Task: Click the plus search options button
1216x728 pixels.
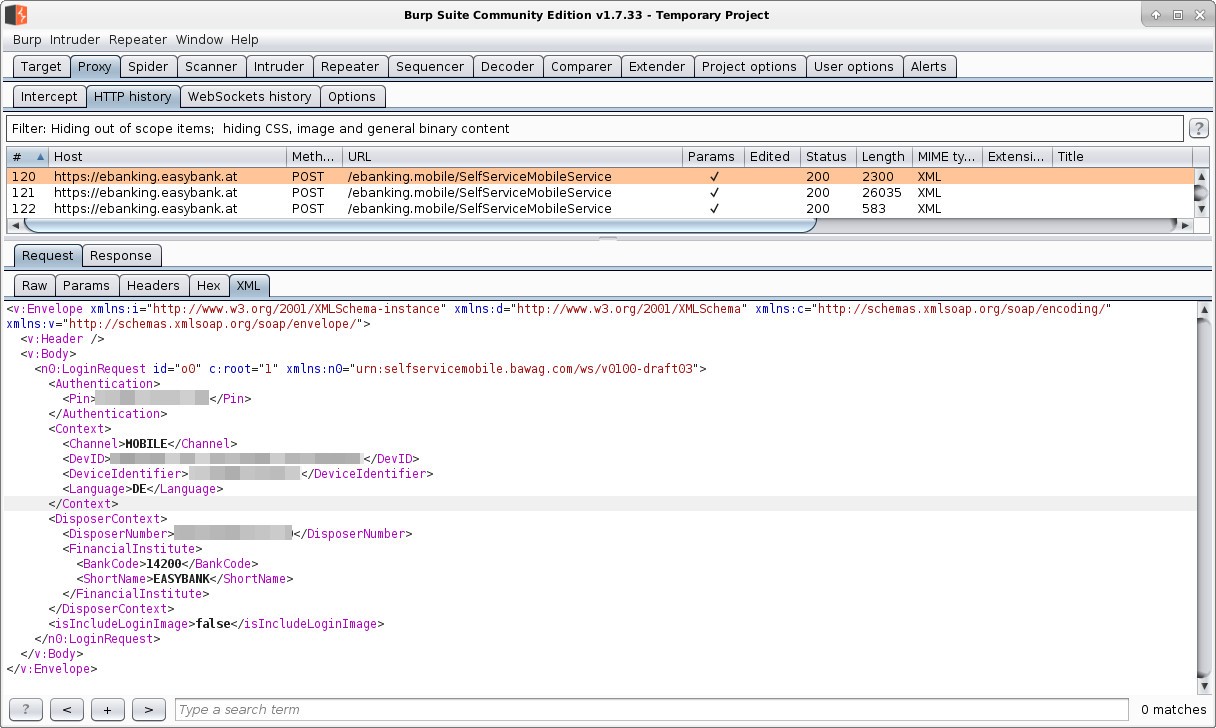Action: [107, 709]
